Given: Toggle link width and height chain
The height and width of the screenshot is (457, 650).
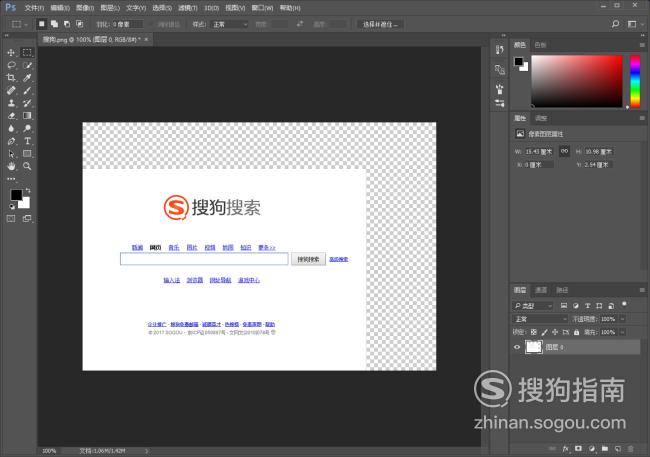Looking at the screenshot, I should click(564, 151).
